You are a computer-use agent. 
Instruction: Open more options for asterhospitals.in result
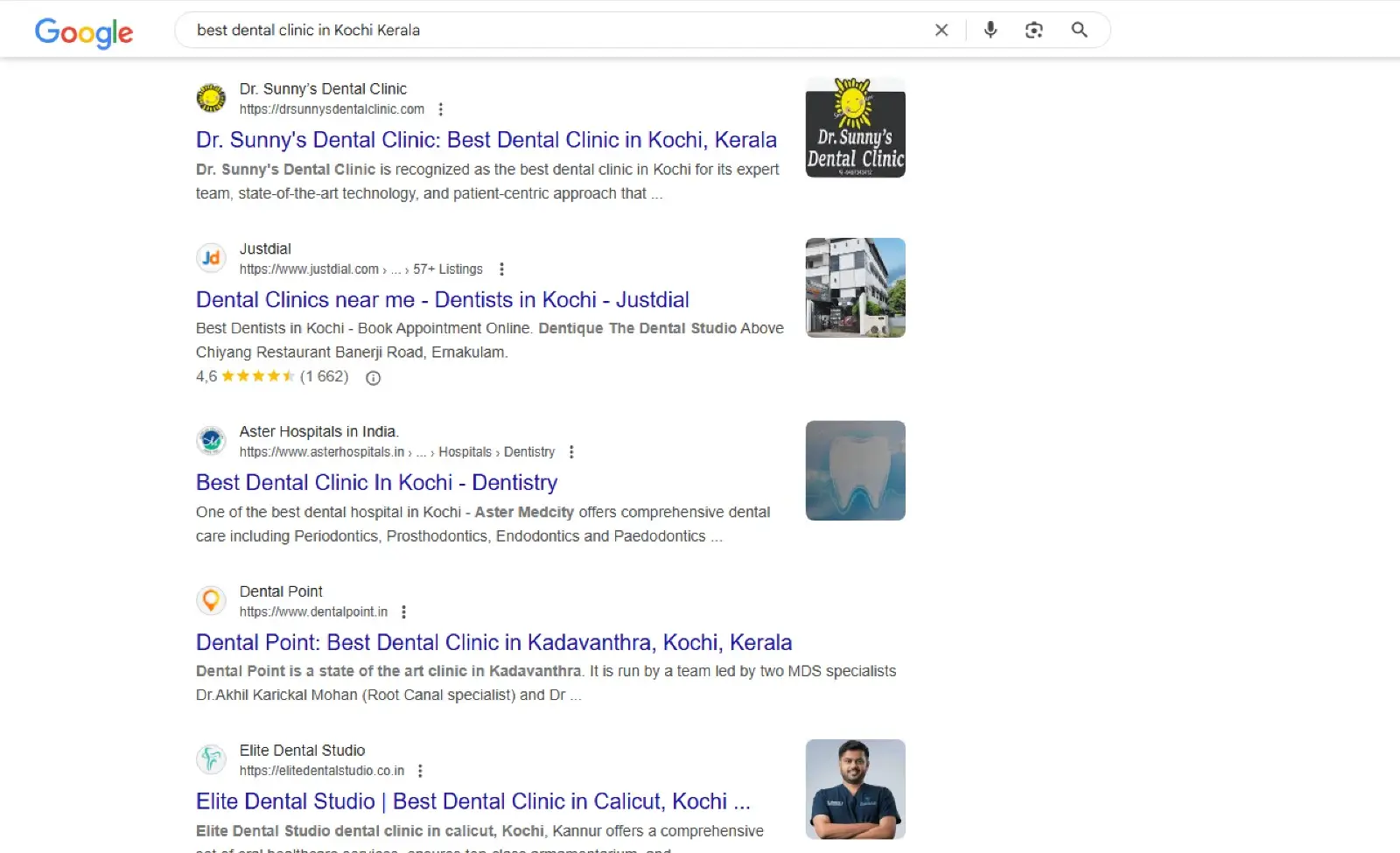coord(571,452)
